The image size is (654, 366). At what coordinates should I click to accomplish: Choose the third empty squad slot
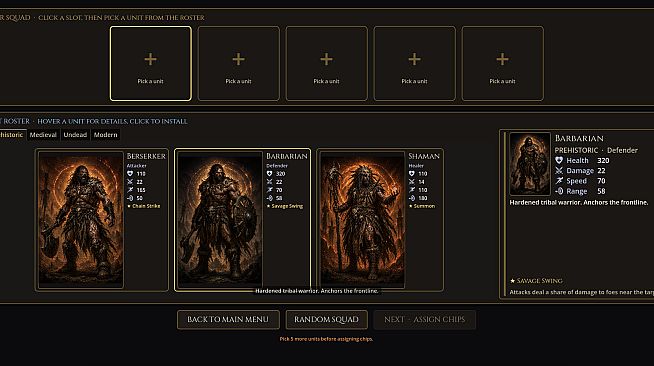327,63
